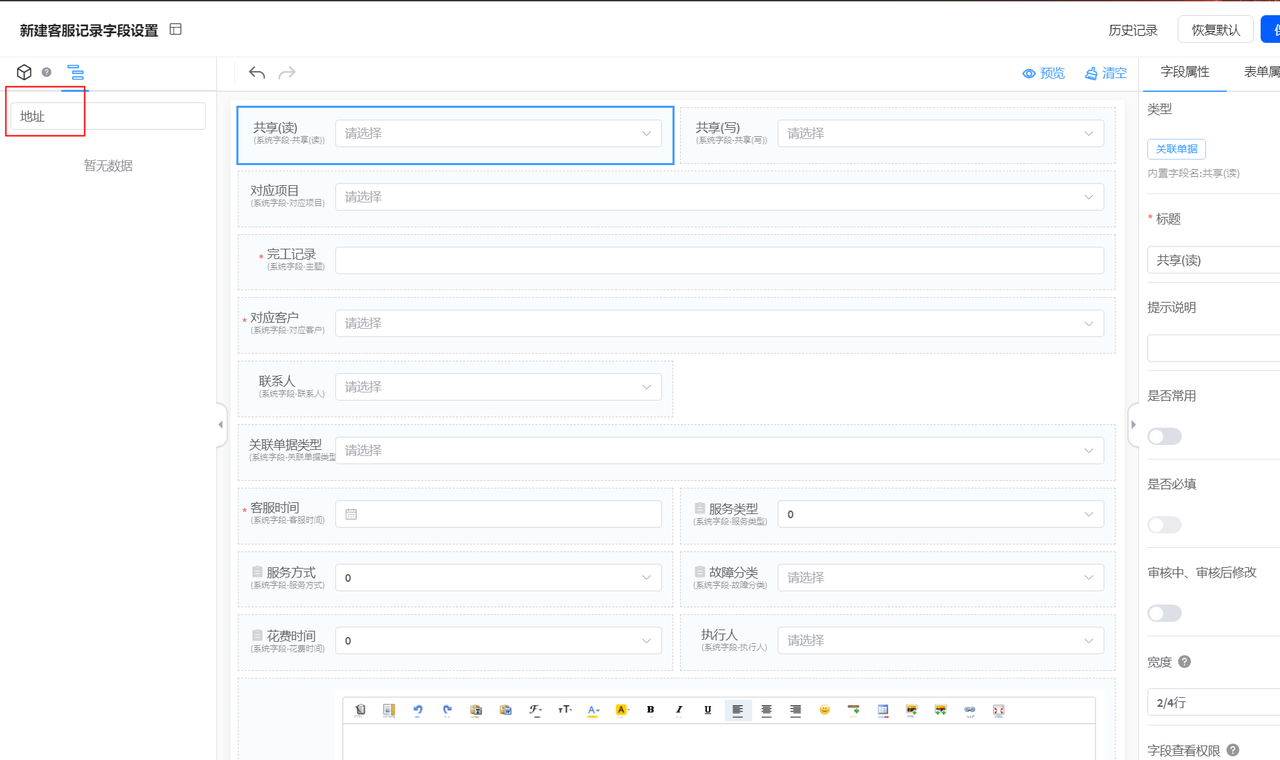1280x760 pixels.
Task: Open the 对应项目 dropdown
Action: click(719, 197)
